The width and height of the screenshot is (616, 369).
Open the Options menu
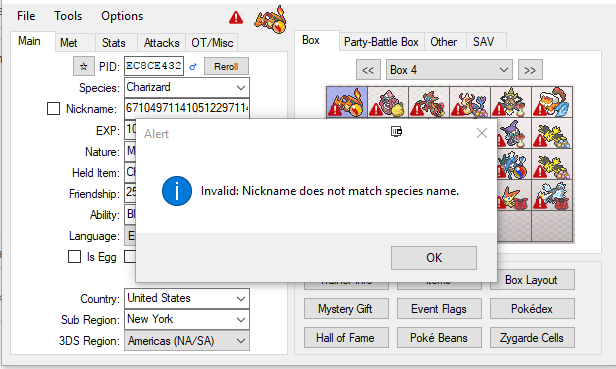click(x=122, y=16)
